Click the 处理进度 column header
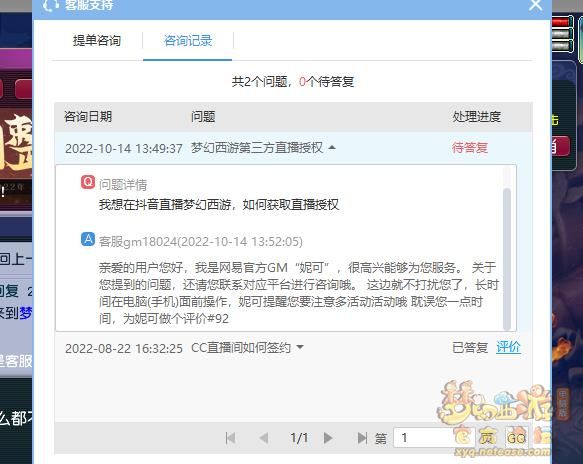This screenshot has height=464, width=583. tap(476, 117)
